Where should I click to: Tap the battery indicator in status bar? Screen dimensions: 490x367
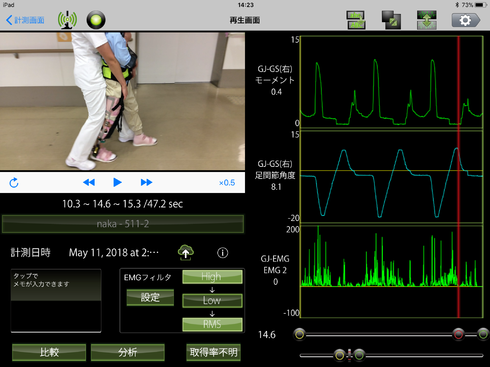tap(481, 5)
